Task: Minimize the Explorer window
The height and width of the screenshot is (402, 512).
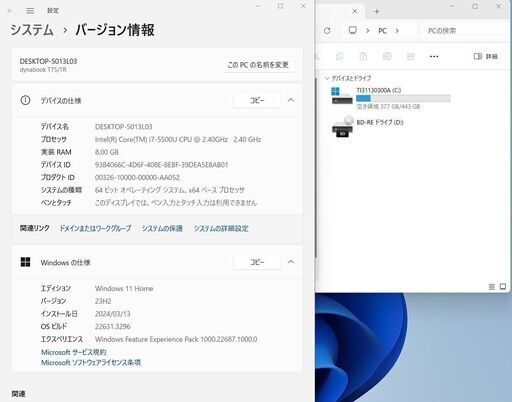Action: 452,6
